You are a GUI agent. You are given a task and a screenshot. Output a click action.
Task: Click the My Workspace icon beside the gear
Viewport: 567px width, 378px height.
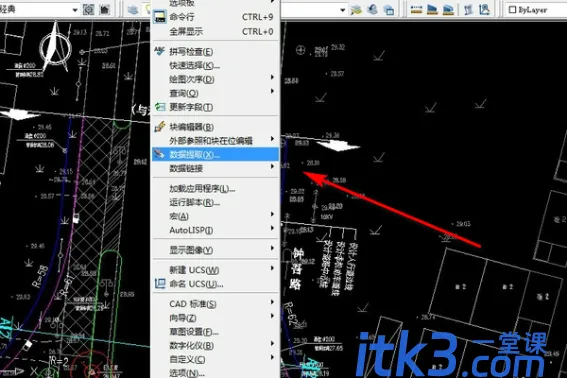(x=105, y=9)
